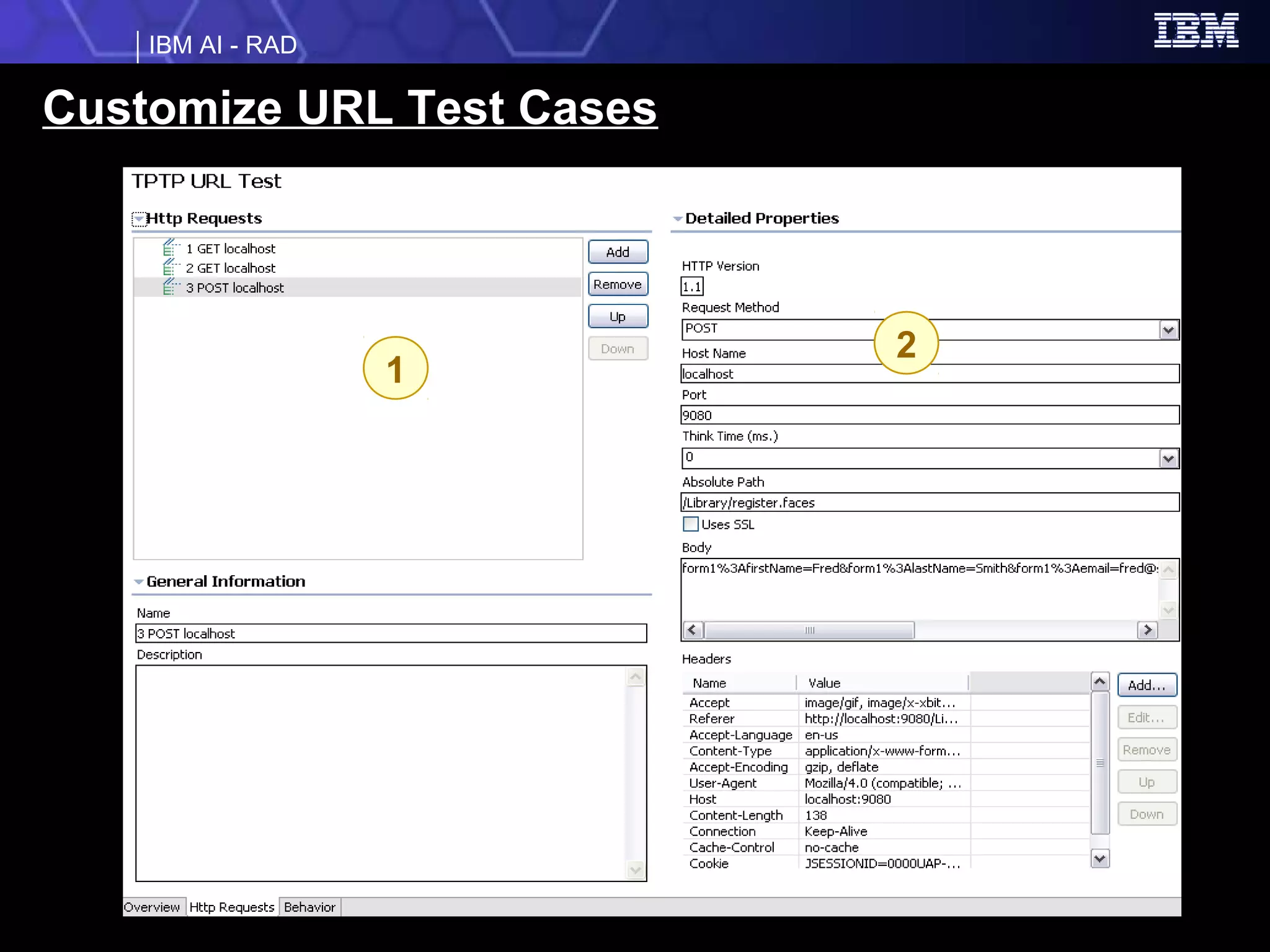Viewport: 1270px width, 952px height.
Task: Click the icon beside 2 GET localhost
Action: tap(171, 268)
